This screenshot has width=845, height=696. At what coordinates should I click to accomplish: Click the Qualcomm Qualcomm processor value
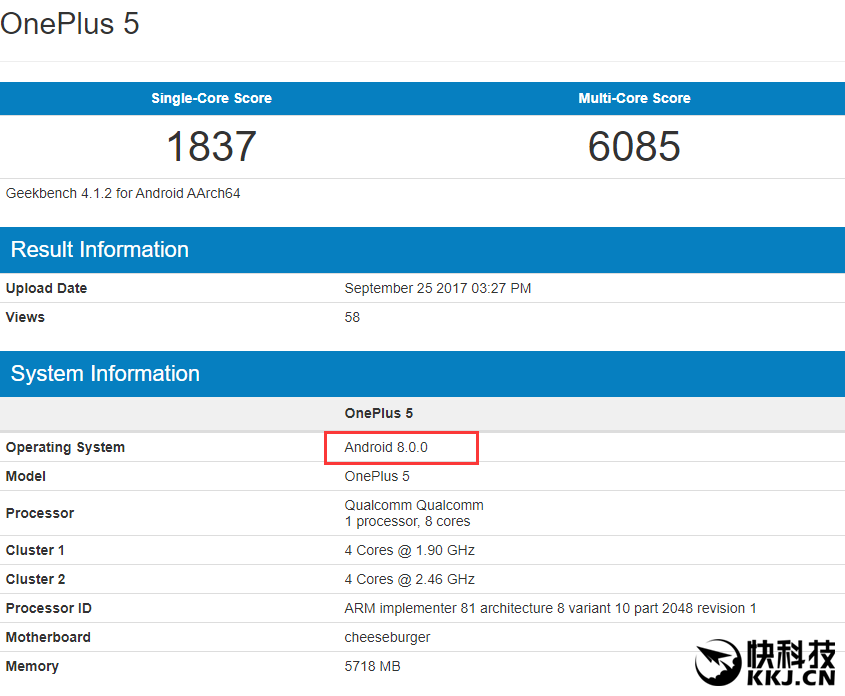click(x=414, y=505)
